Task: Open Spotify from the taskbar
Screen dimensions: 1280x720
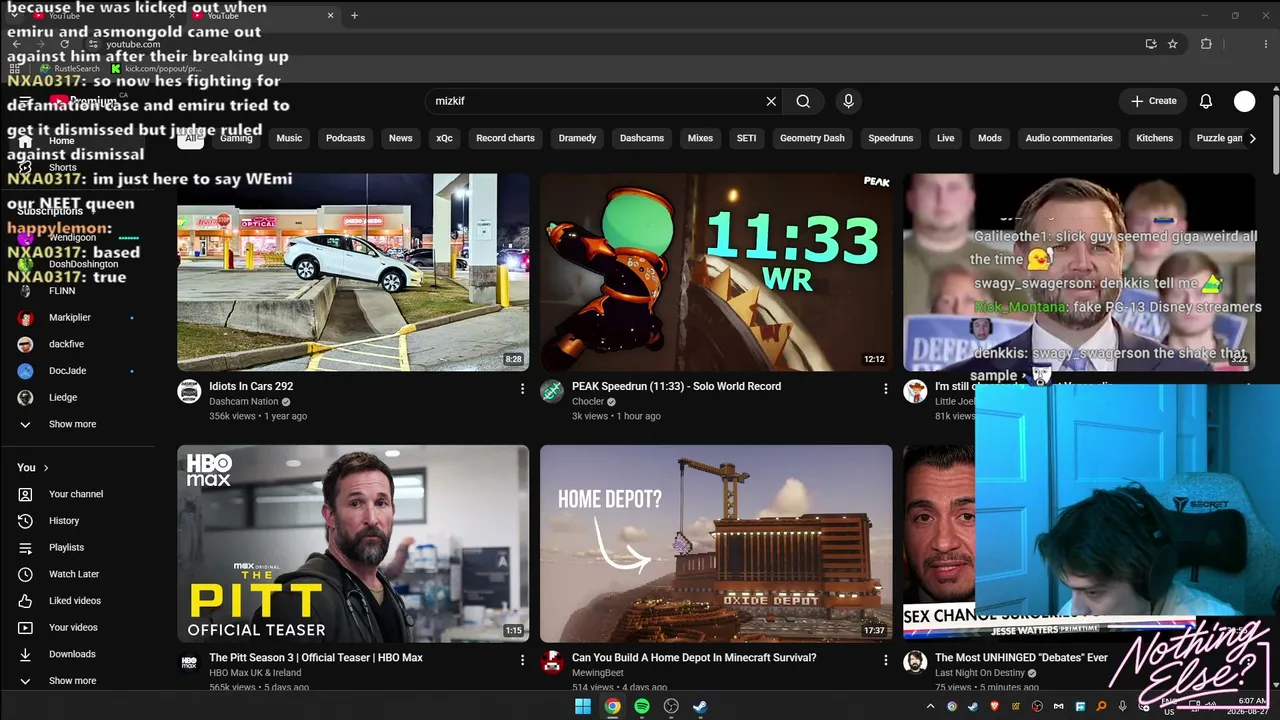Action: [642, 706]
